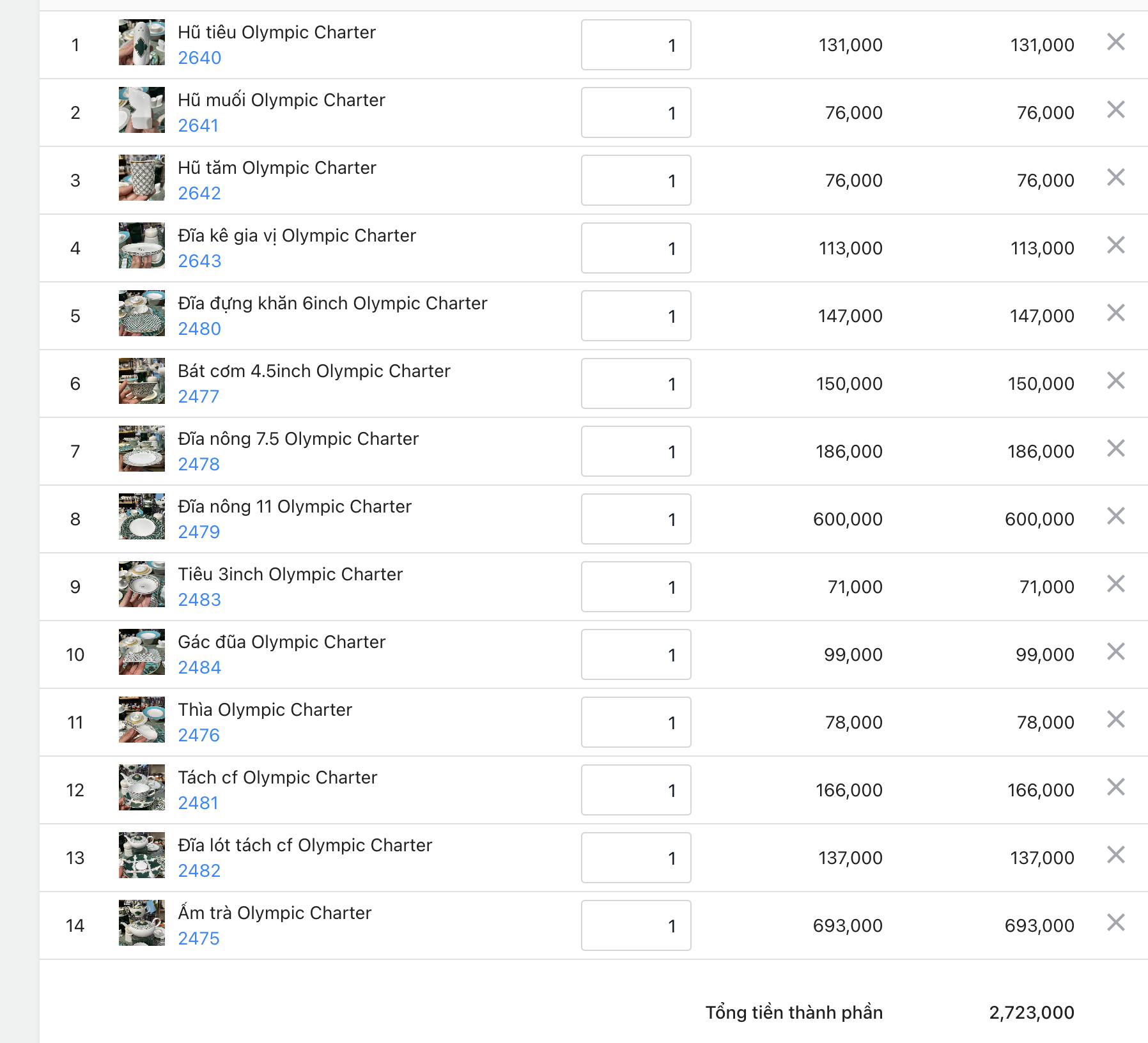Click the Hũ tăm product image
Screen dimensions: 1148x1043
click(x=142, y=178)
